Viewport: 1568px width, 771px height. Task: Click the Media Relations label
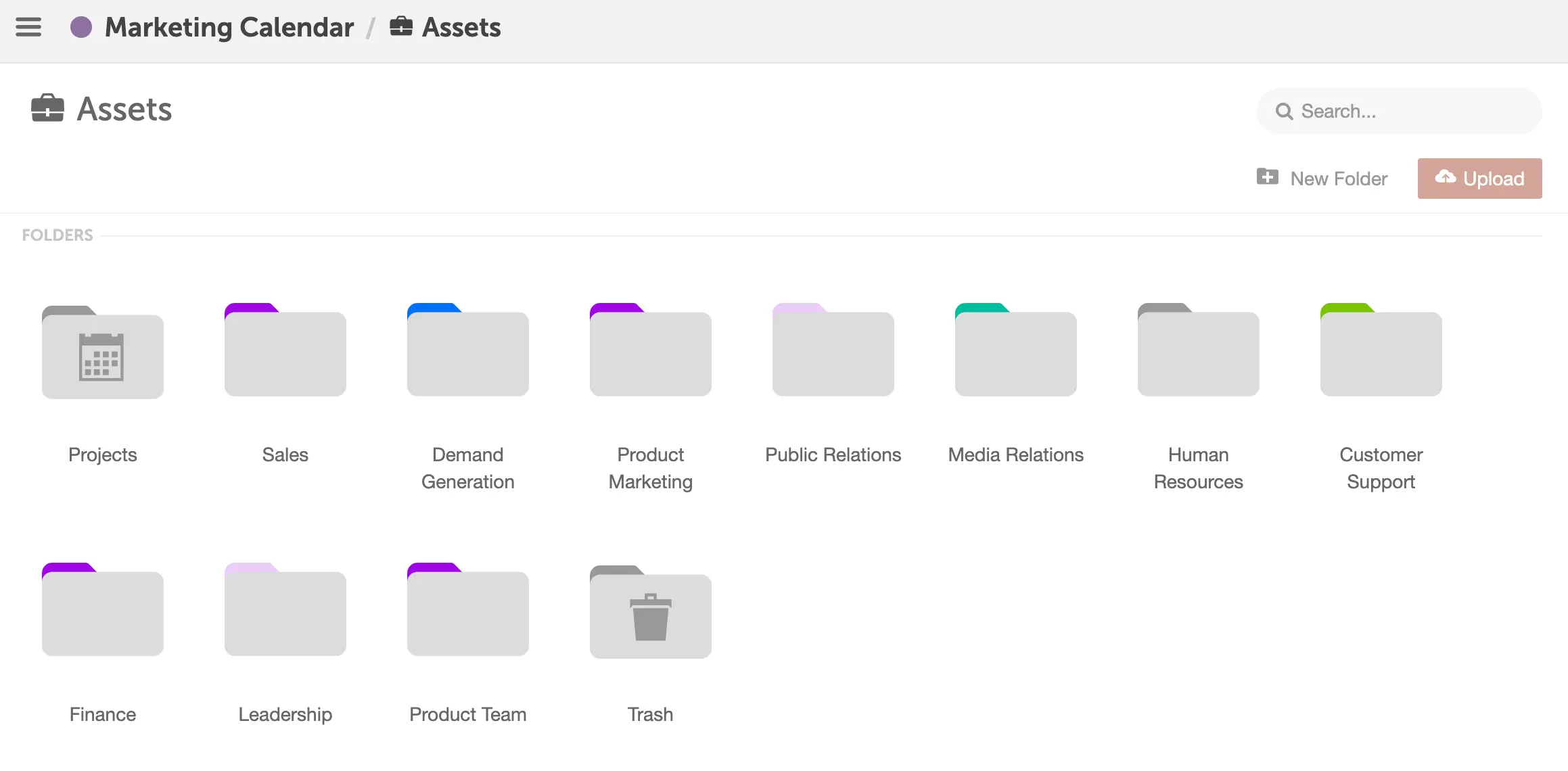pyautogui.click(x=1016, y=454)
